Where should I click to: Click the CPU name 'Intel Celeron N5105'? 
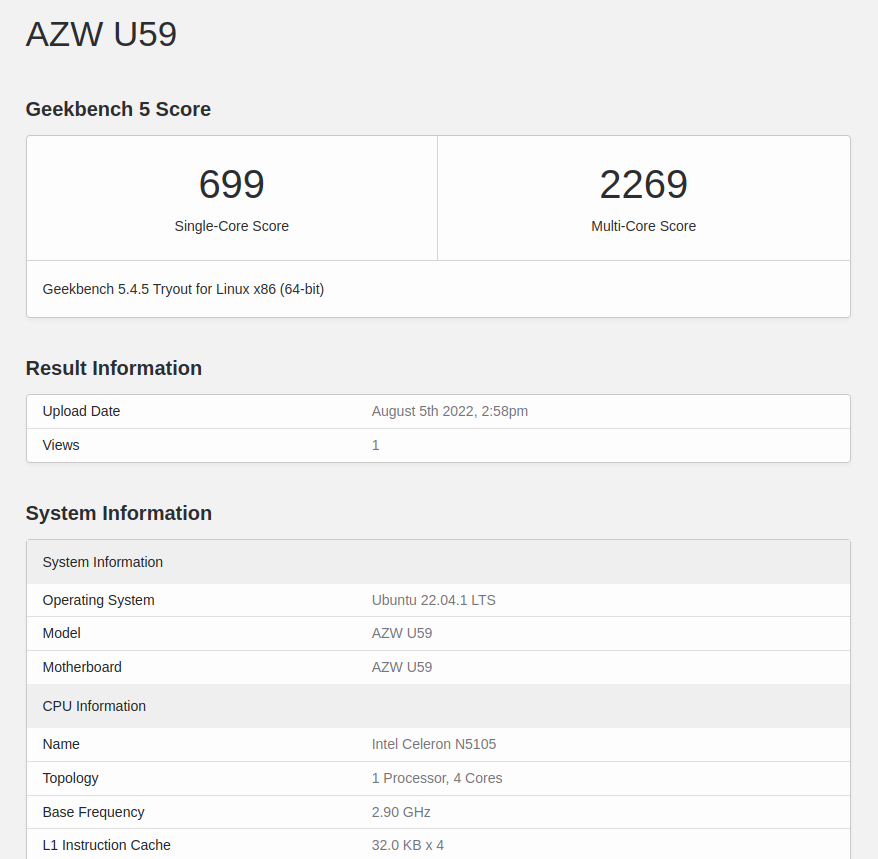tap(434, 744)
